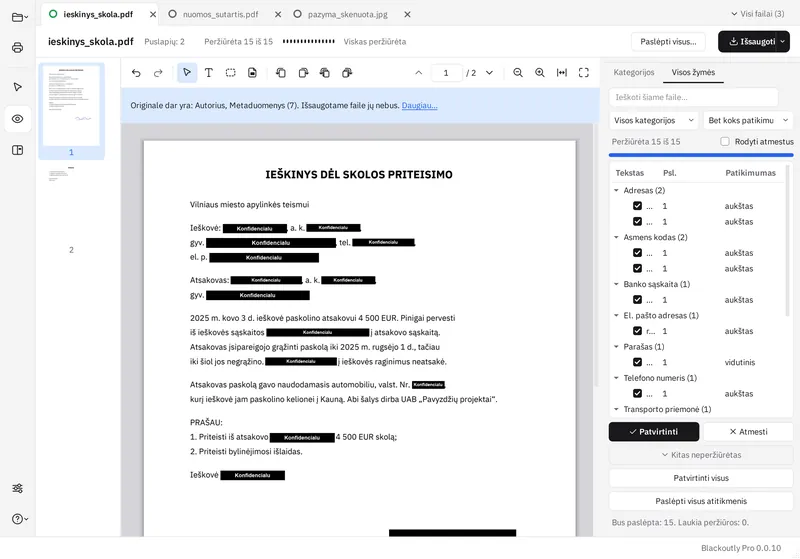Zoom in on the document
800x559 pixels.
[540, 73]
